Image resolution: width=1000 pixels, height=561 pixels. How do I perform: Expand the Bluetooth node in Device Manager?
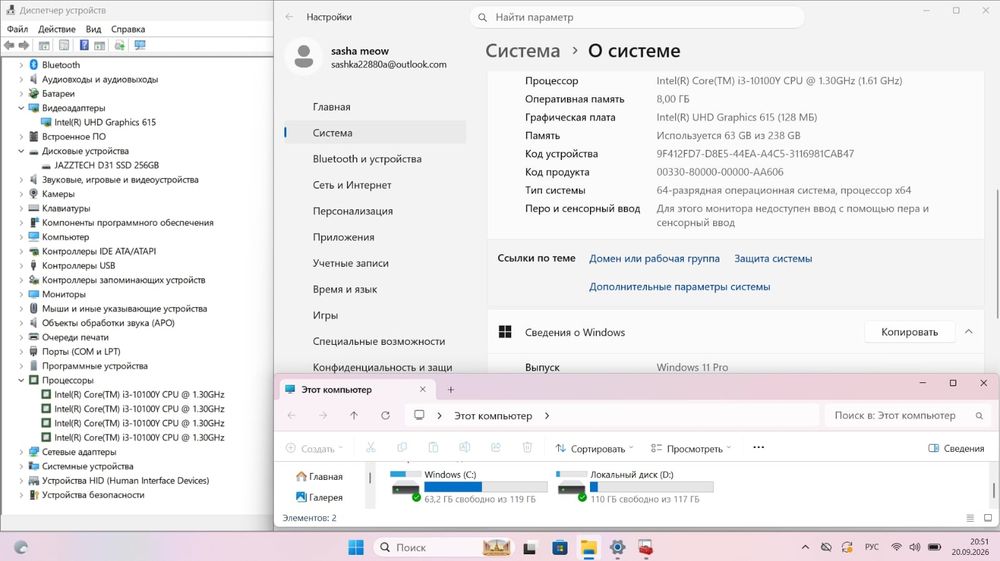(x=20, y=65)
